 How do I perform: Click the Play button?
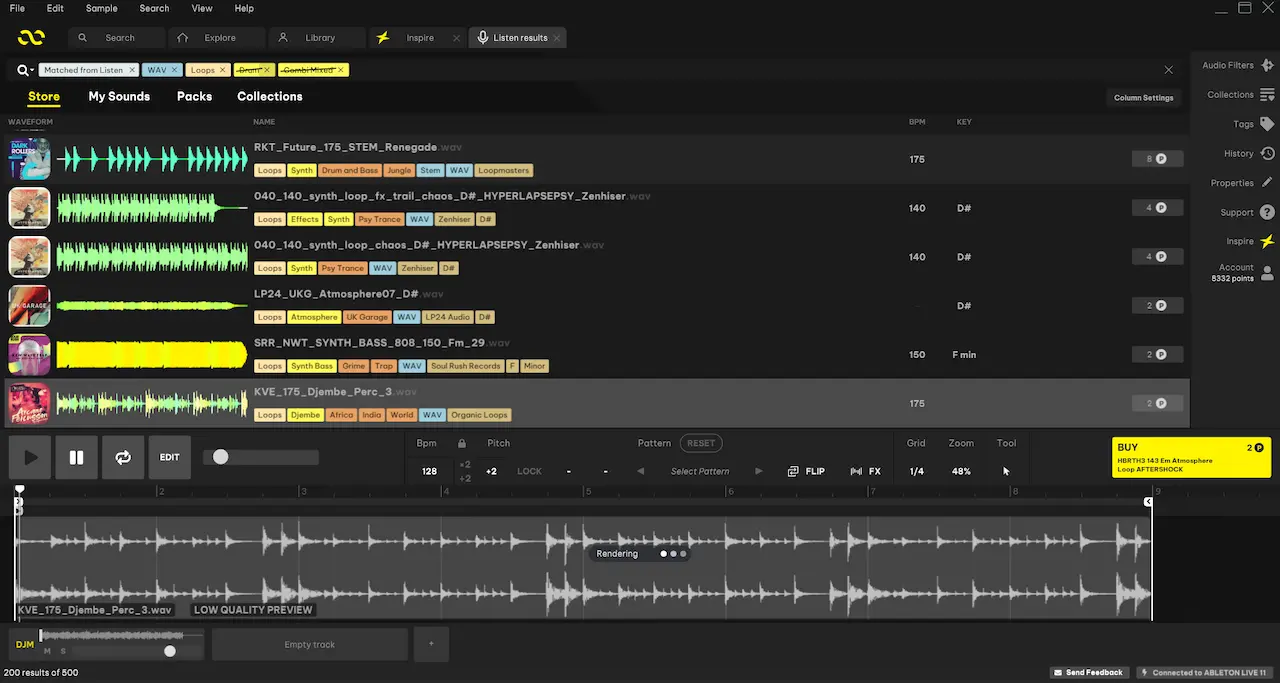30,457
